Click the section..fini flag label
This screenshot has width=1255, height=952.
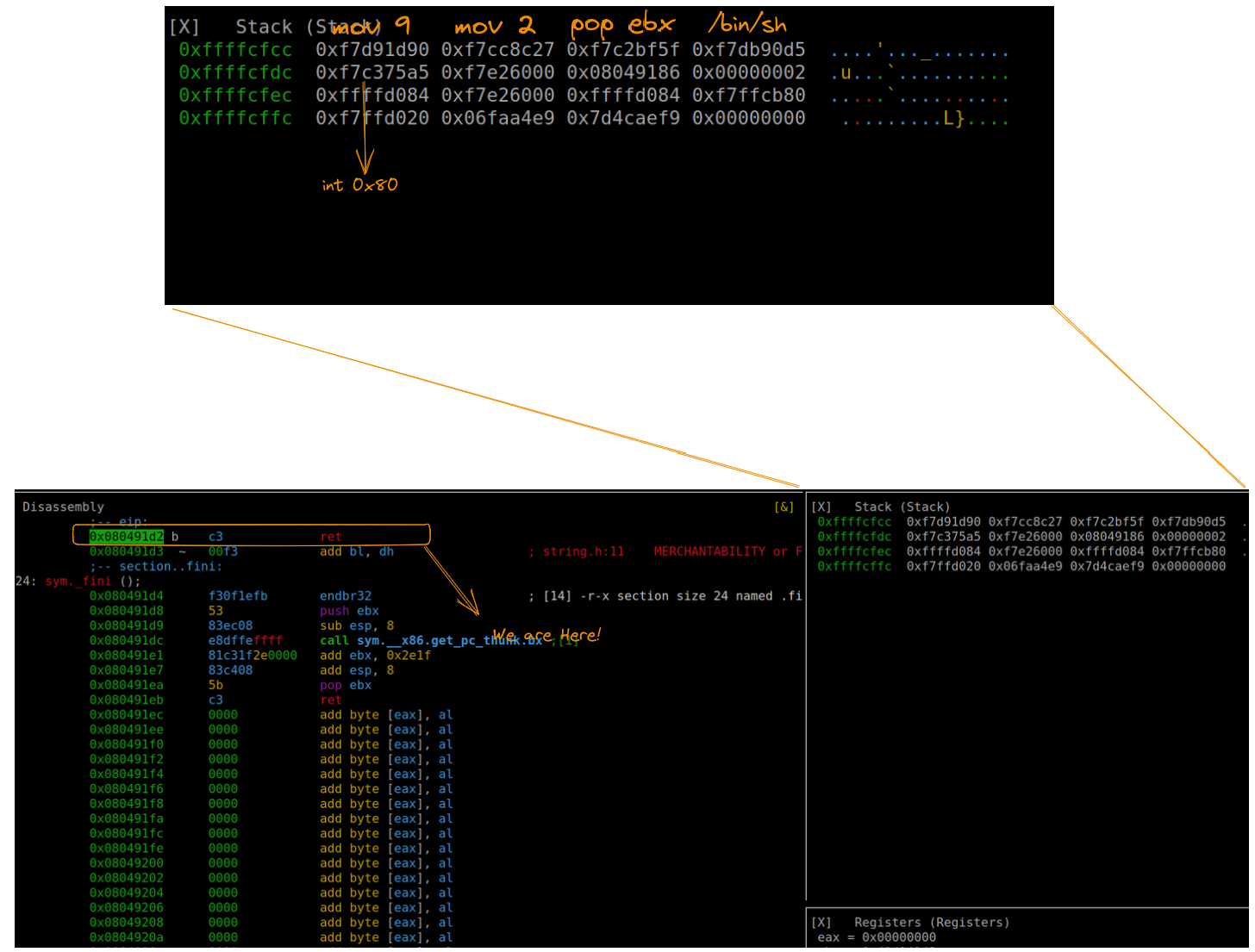(x=170, y=567)
